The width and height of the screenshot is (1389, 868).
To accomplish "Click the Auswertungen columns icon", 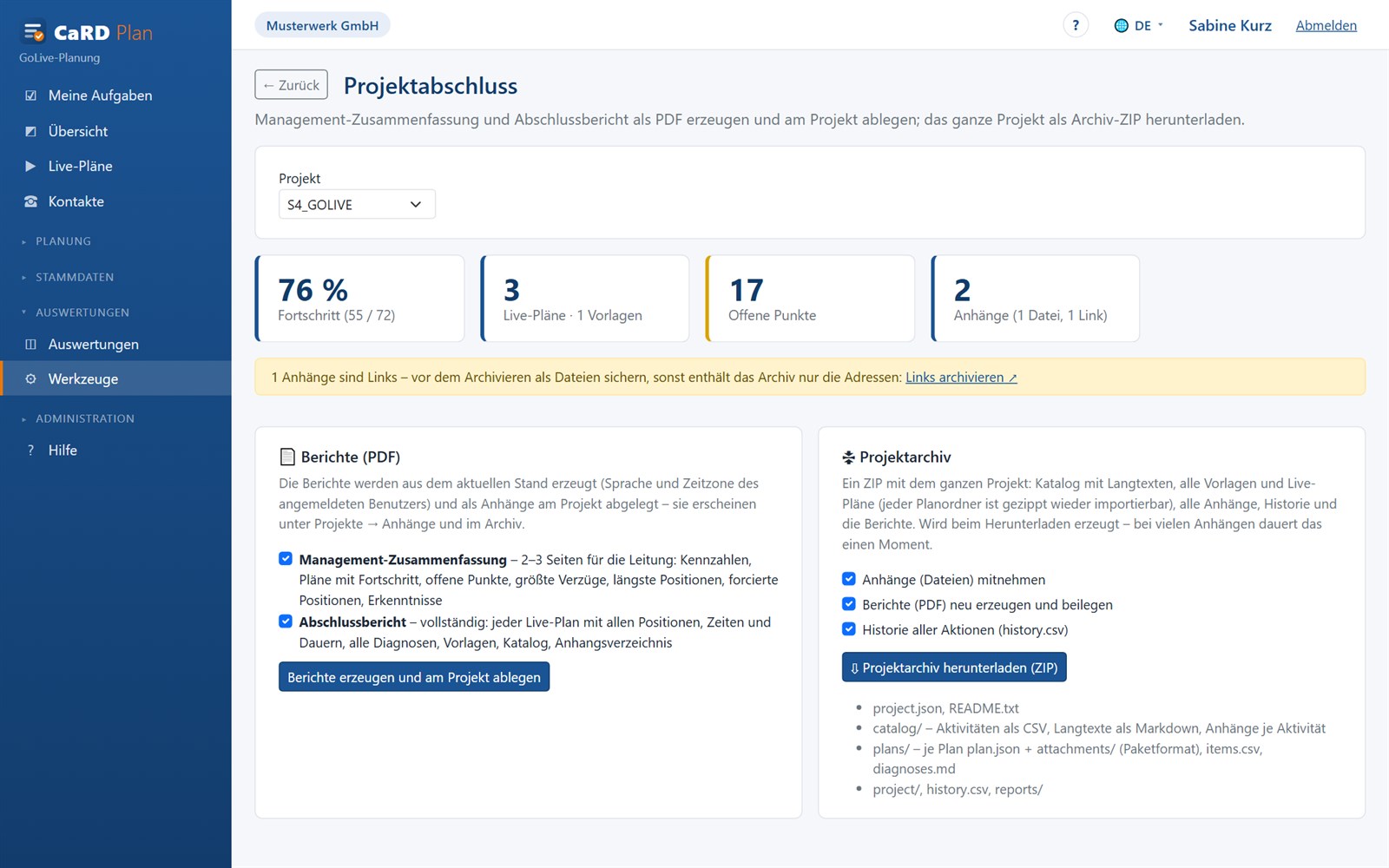I will point(31,345).
